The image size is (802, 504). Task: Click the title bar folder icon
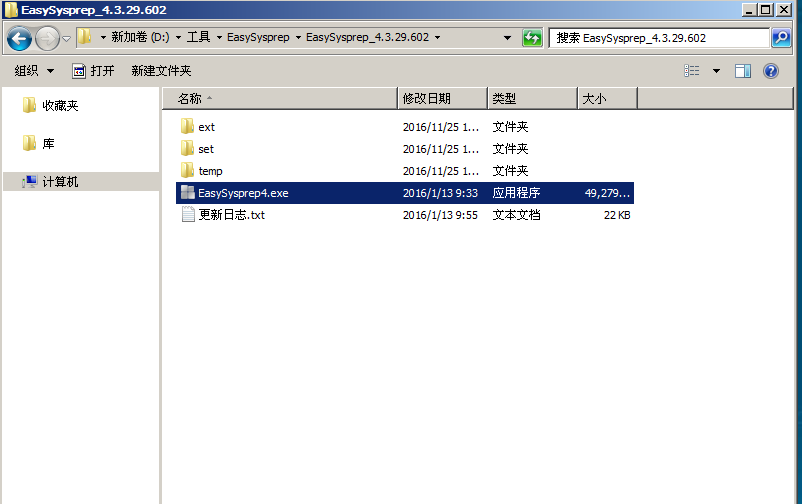click(x=11, y=10)
